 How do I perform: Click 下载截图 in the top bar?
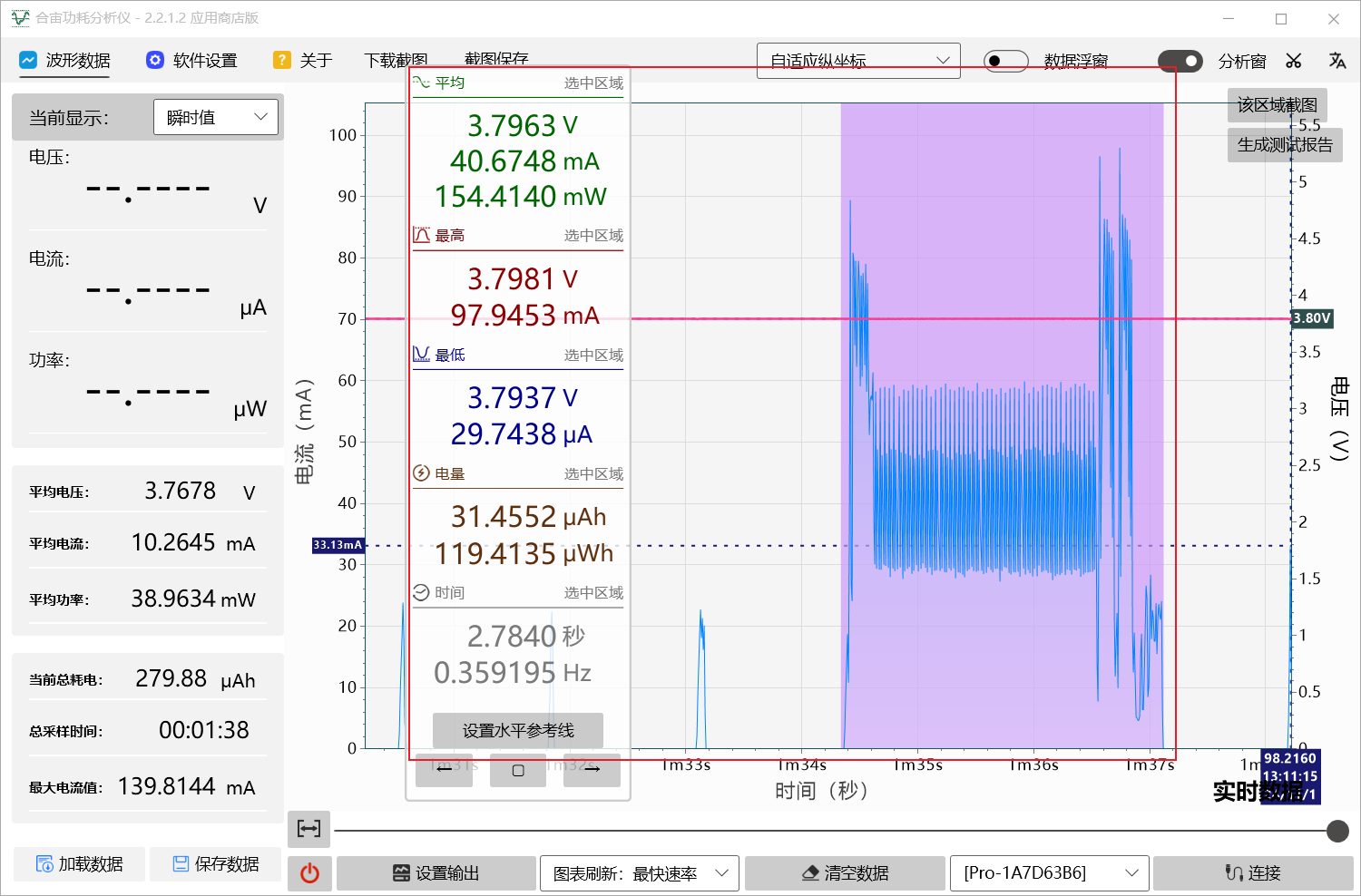point(396,60)
